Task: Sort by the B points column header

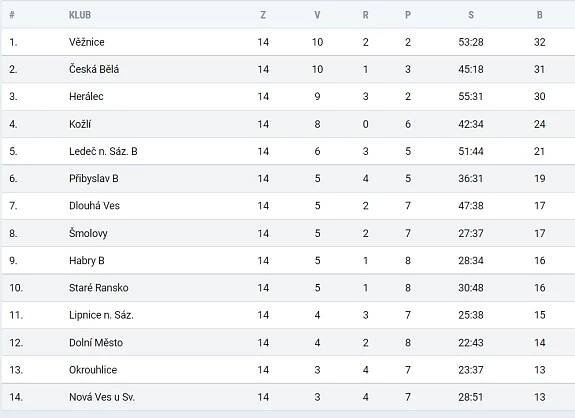Action: click(539, 15)
